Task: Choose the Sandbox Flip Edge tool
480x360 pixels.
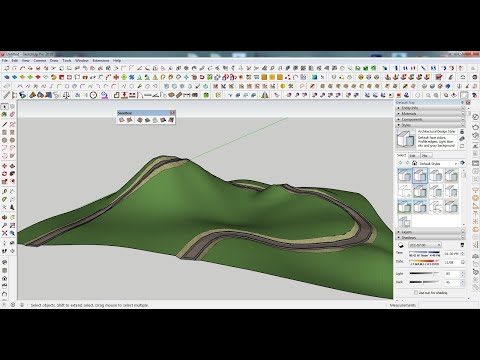Action: (x=171, y=120)
